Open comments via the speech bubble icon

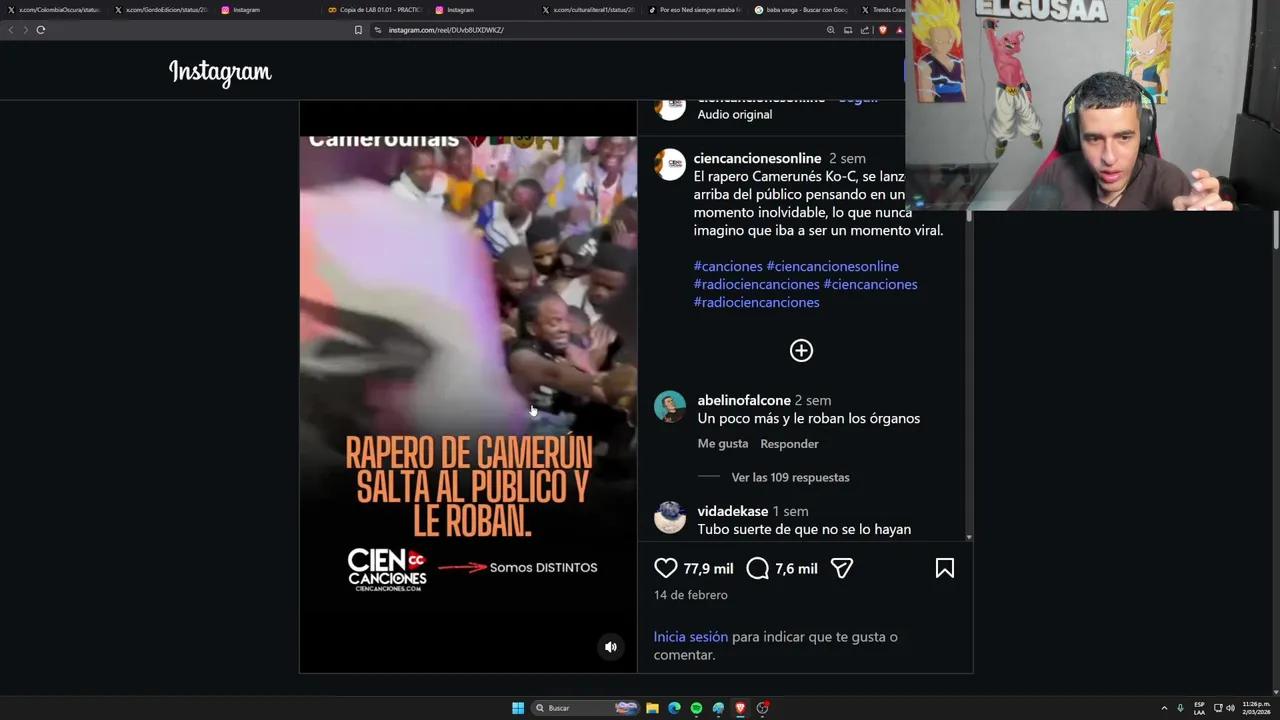758,568
